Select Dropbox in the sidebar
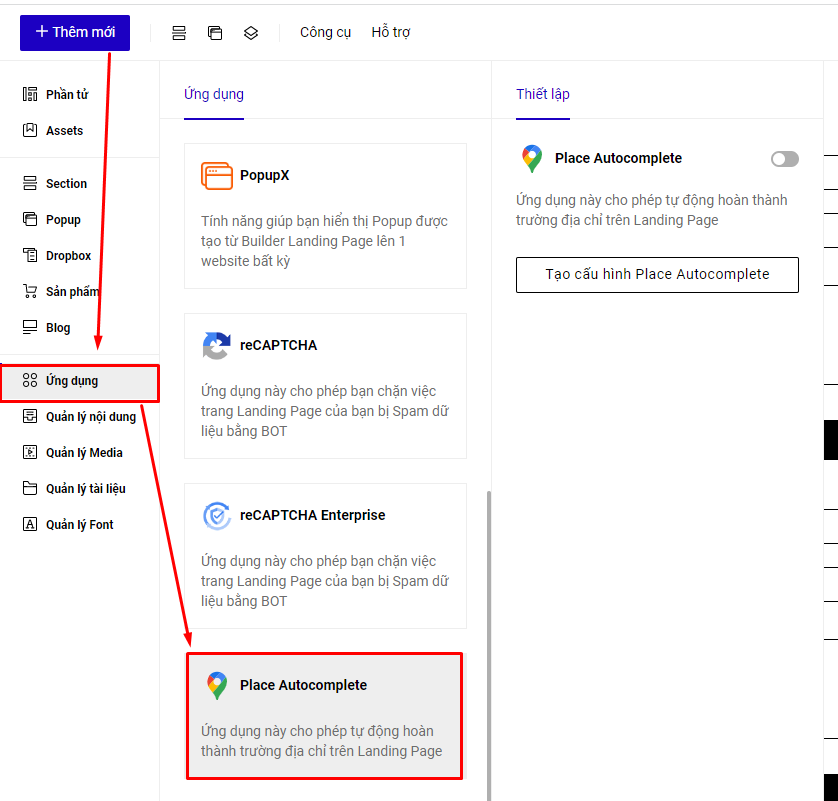Screen dimensions: 838x801 68,256
